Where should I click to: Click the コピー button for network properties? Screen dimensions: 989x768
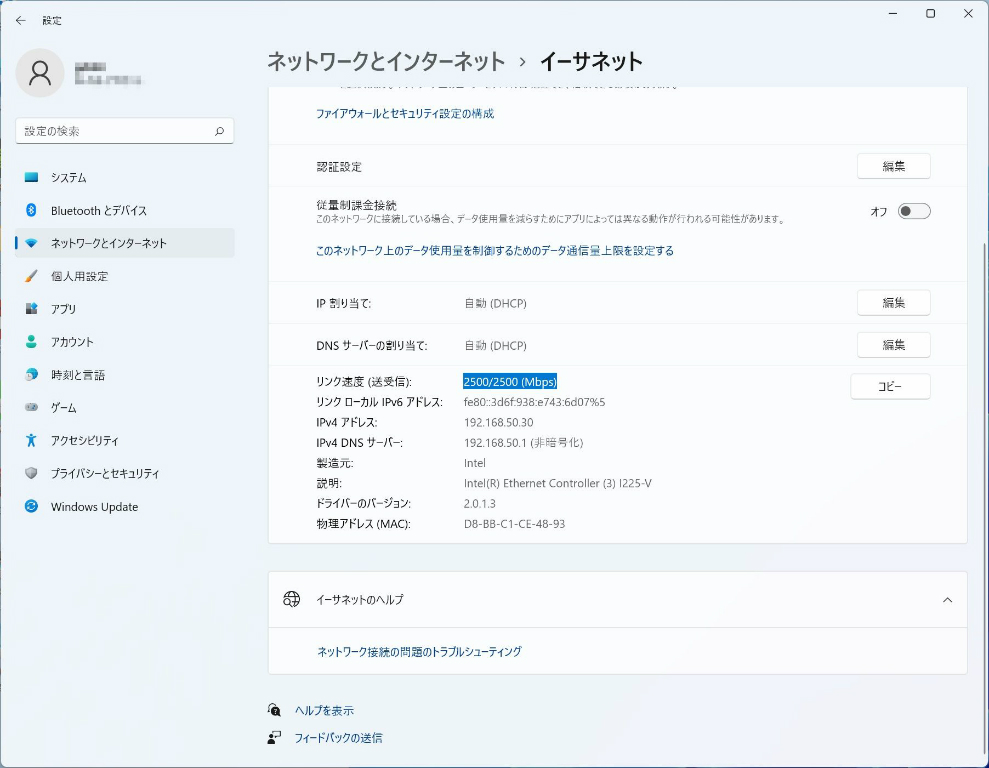890,386
